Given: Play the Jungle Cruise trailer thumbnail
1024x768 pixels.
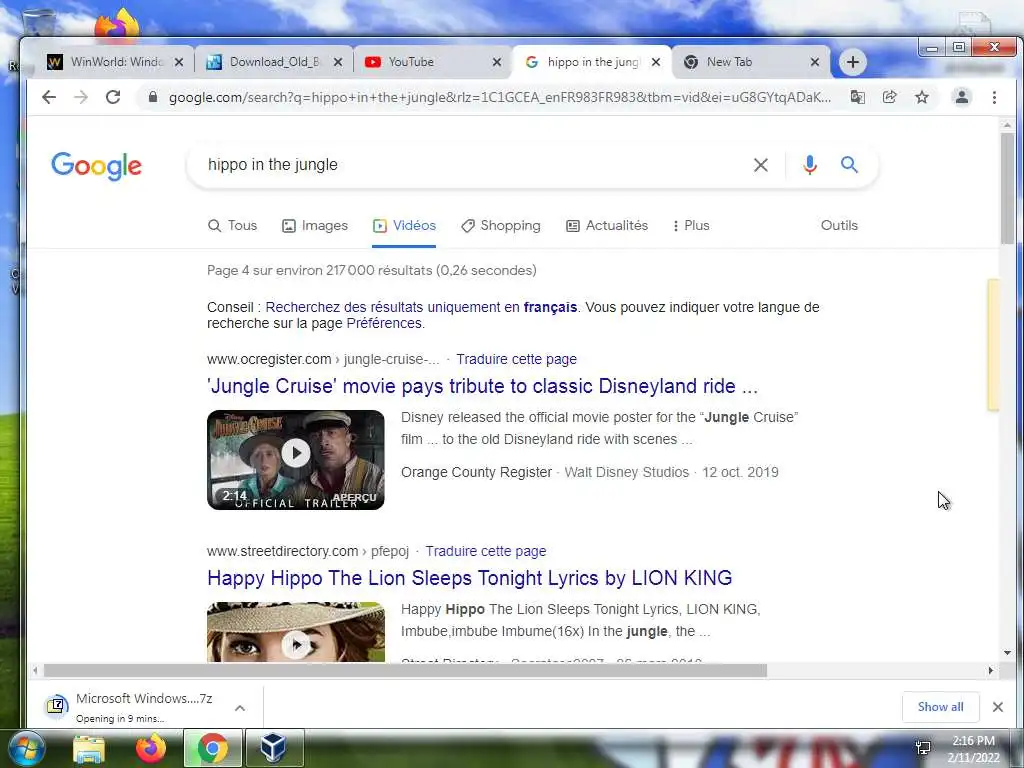Looking at the screenshot, I should tap(296, 460).
